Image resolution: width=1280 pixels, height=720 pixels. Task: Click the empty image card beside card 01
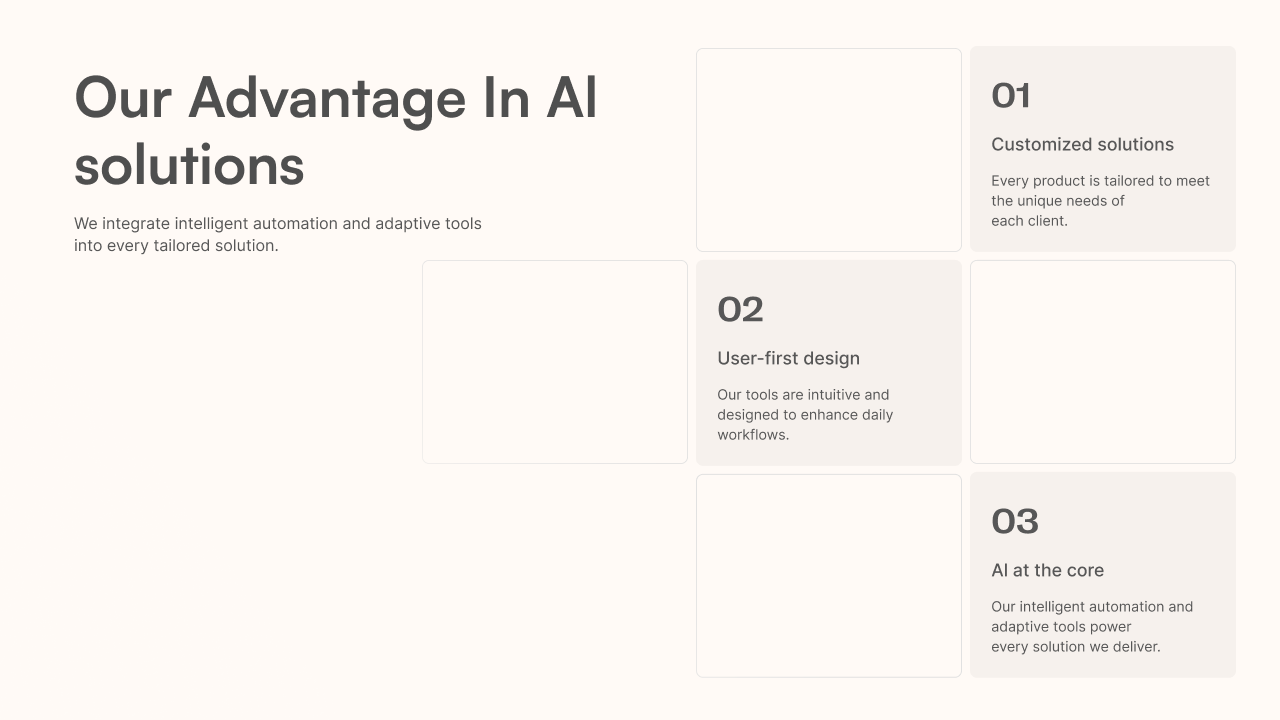pyautogui.click(x=828, y=150)
